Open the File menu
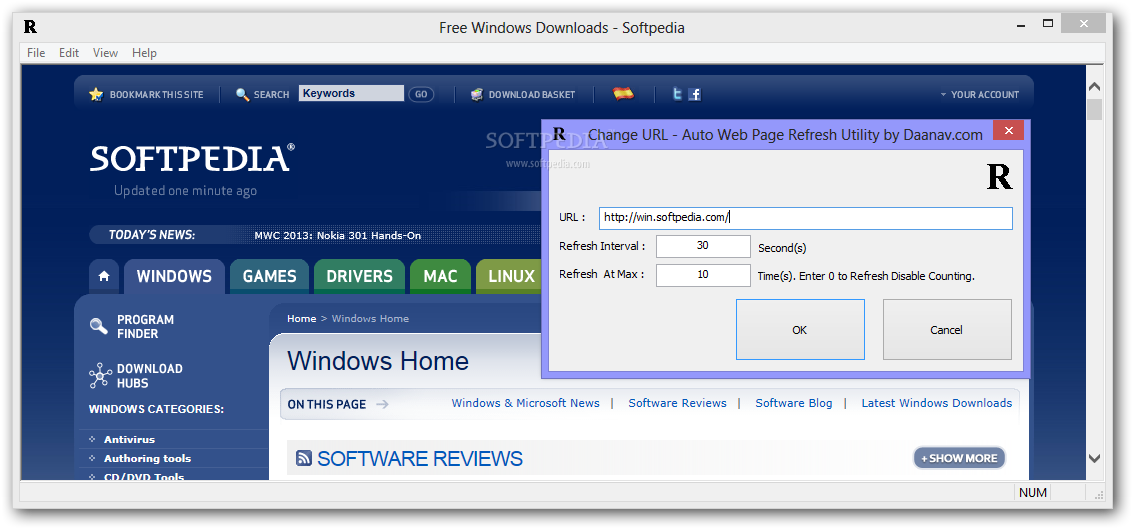 (36, 53)
